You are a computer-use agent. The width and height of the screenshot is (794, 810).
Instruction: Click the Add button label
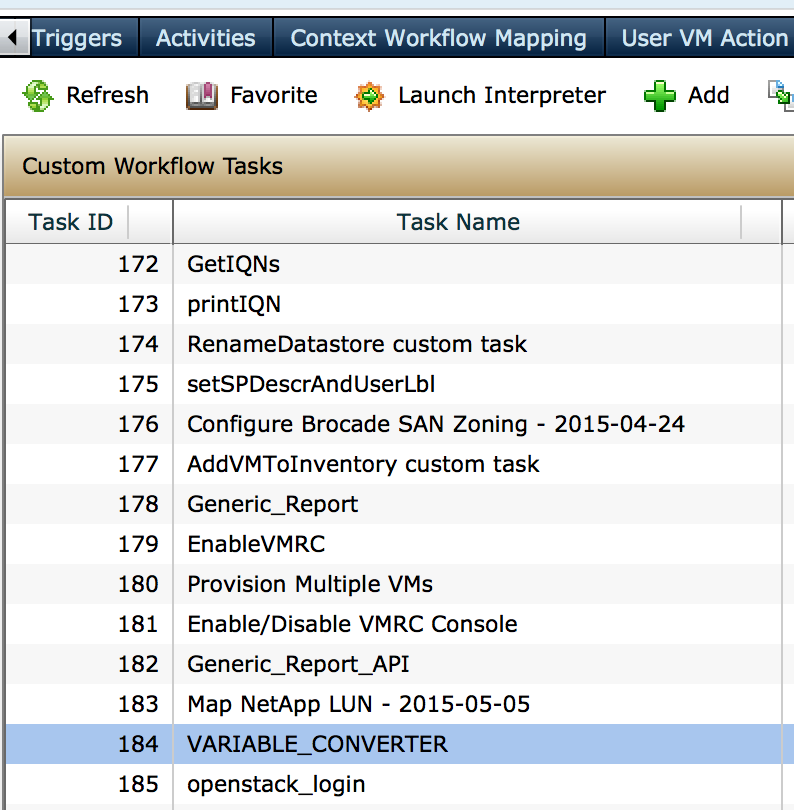(708, 96)
